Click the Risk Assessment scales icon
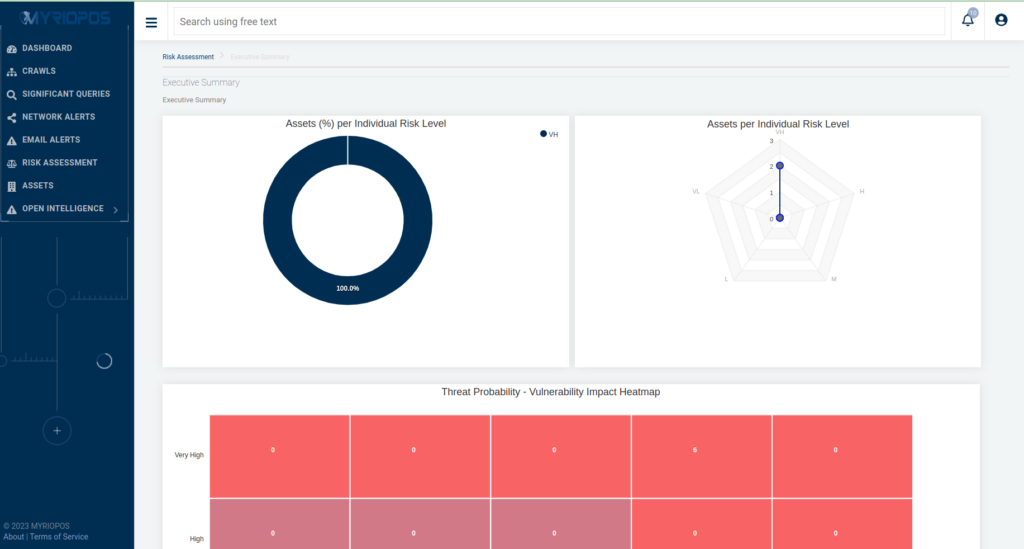The width and height of the screenshot is (1024, 549). (12, 163)
